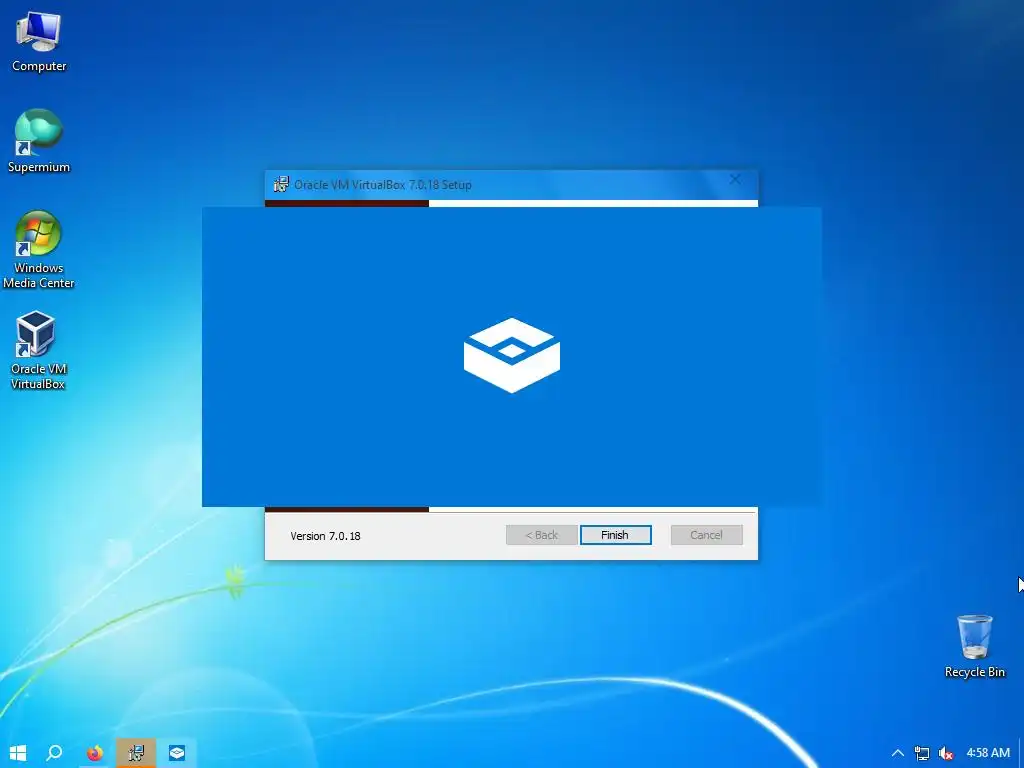Open the clock showing 4:58 AM
This screenshot has width=1024, height=768.
[987, 753]
